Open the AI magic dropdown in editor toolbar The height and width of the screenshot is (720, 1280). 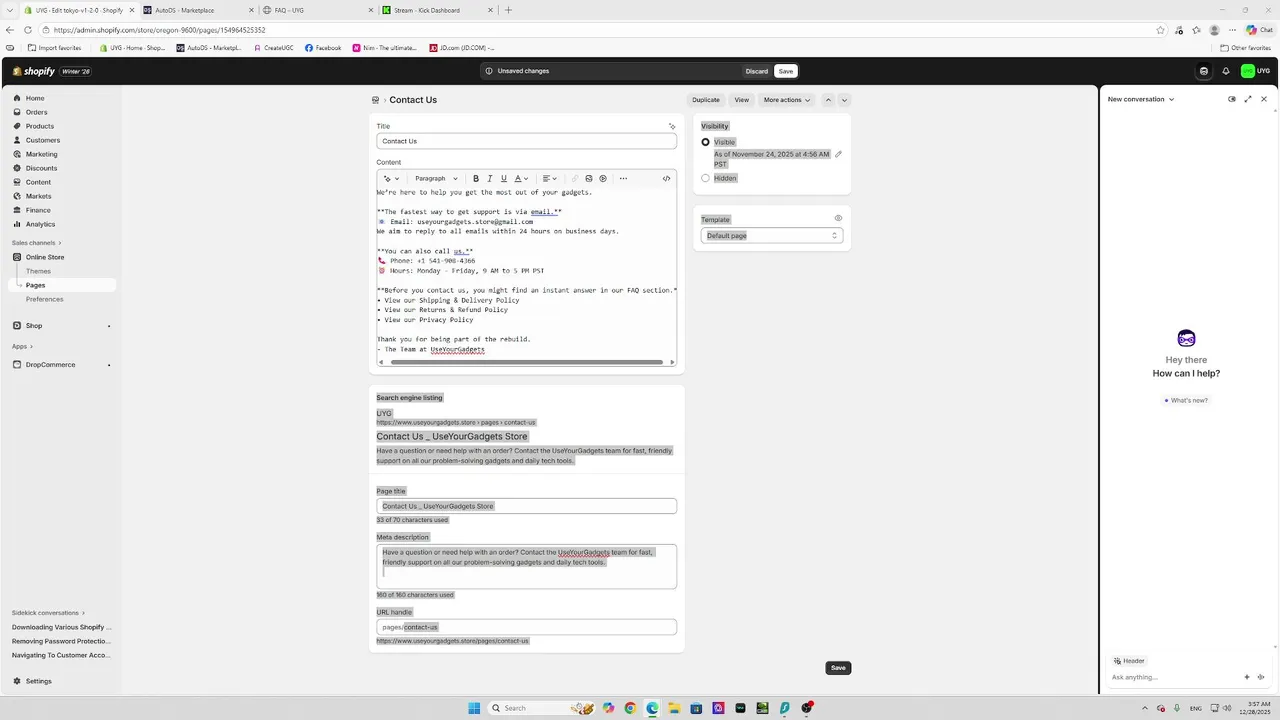tap(391, 179)
